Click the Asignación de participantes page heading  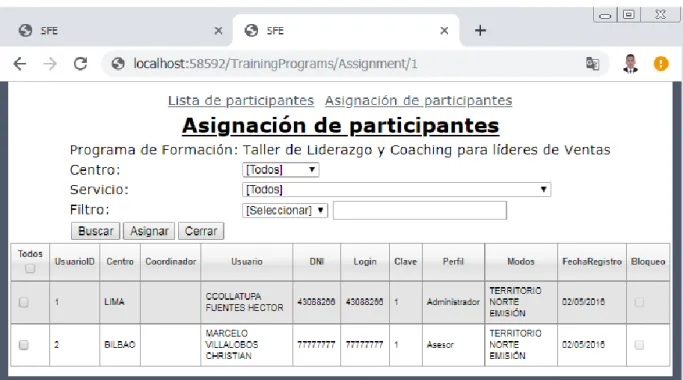click(340, 126)
